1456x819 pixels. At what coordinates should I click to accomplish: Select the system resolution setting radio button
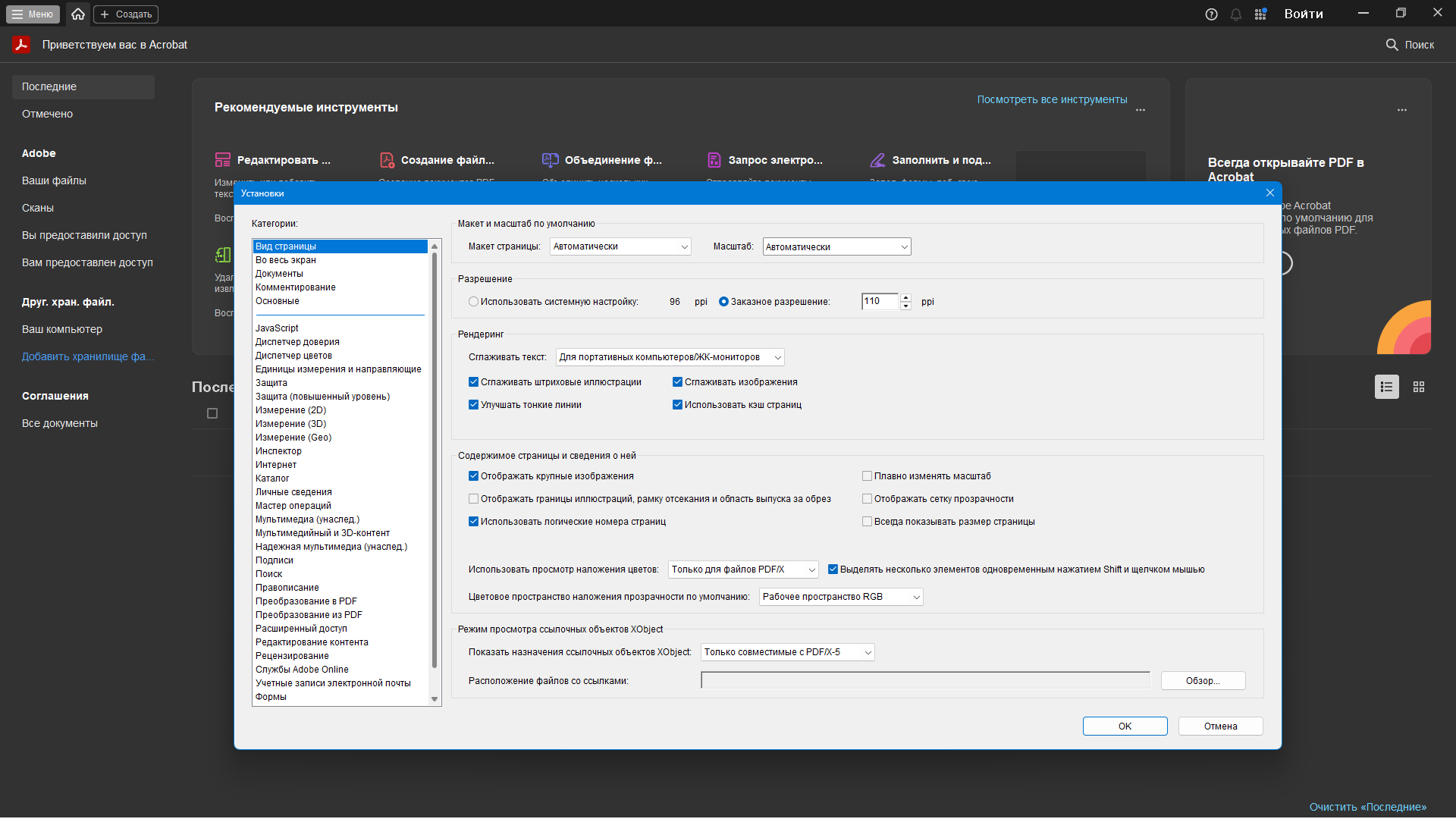coord(473,302)
